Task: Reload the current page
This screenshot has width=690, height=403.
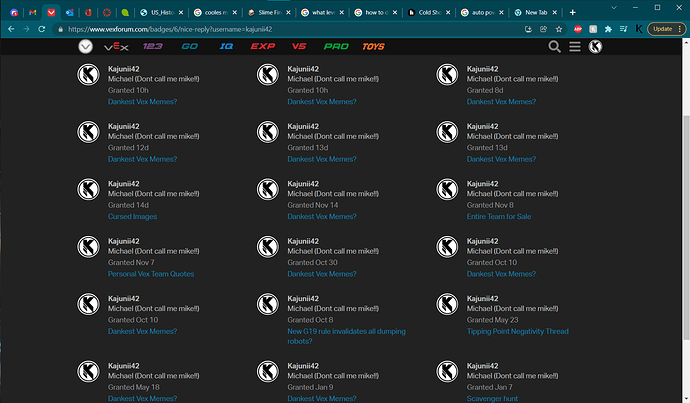Action: point(41,29)
